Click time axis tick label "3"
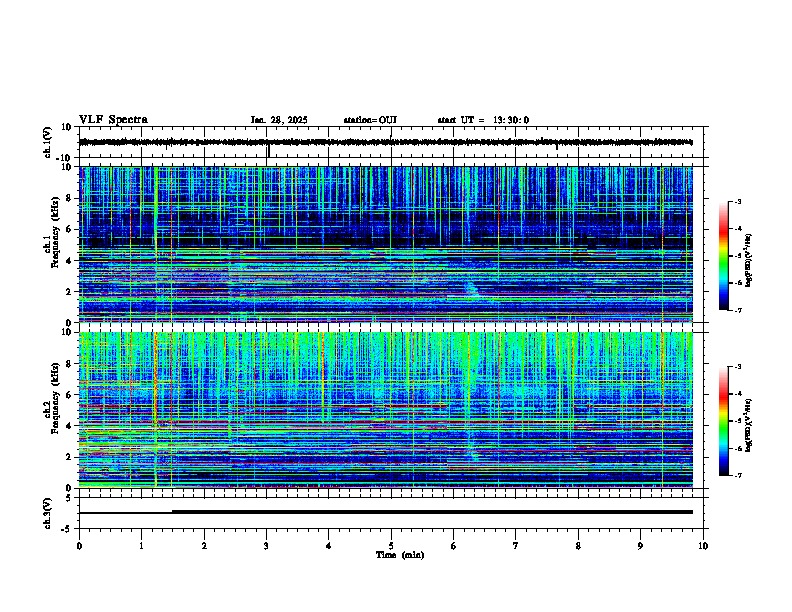The width and height of the screenshot is (792, 612). point(266,546)
